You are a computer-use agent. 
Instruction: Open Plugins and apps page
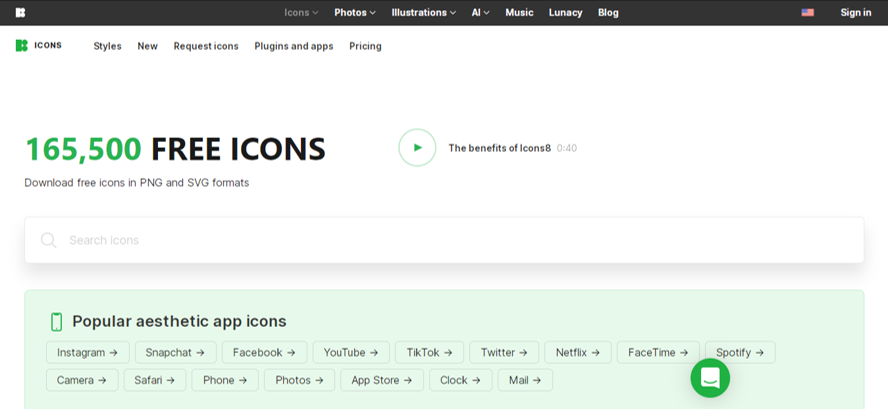(294, 46)
